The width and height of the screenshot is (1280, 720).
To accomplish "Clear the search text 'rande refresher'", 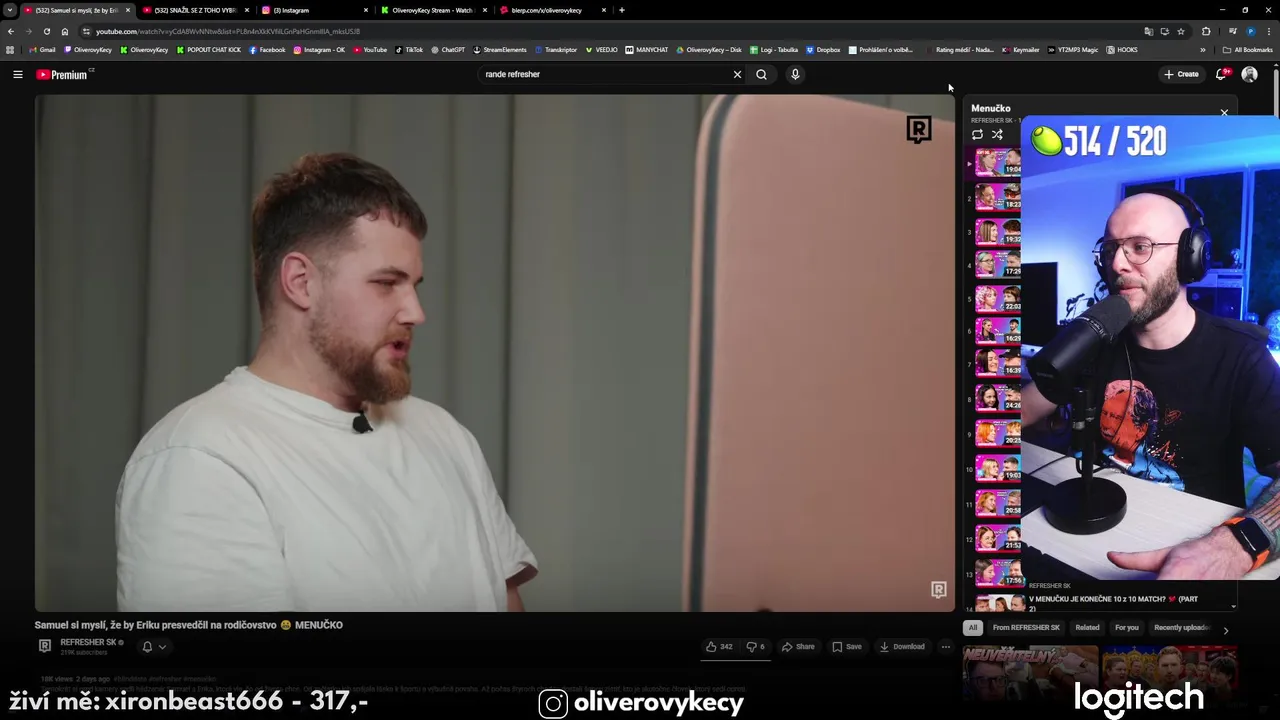I will [737, 74].
